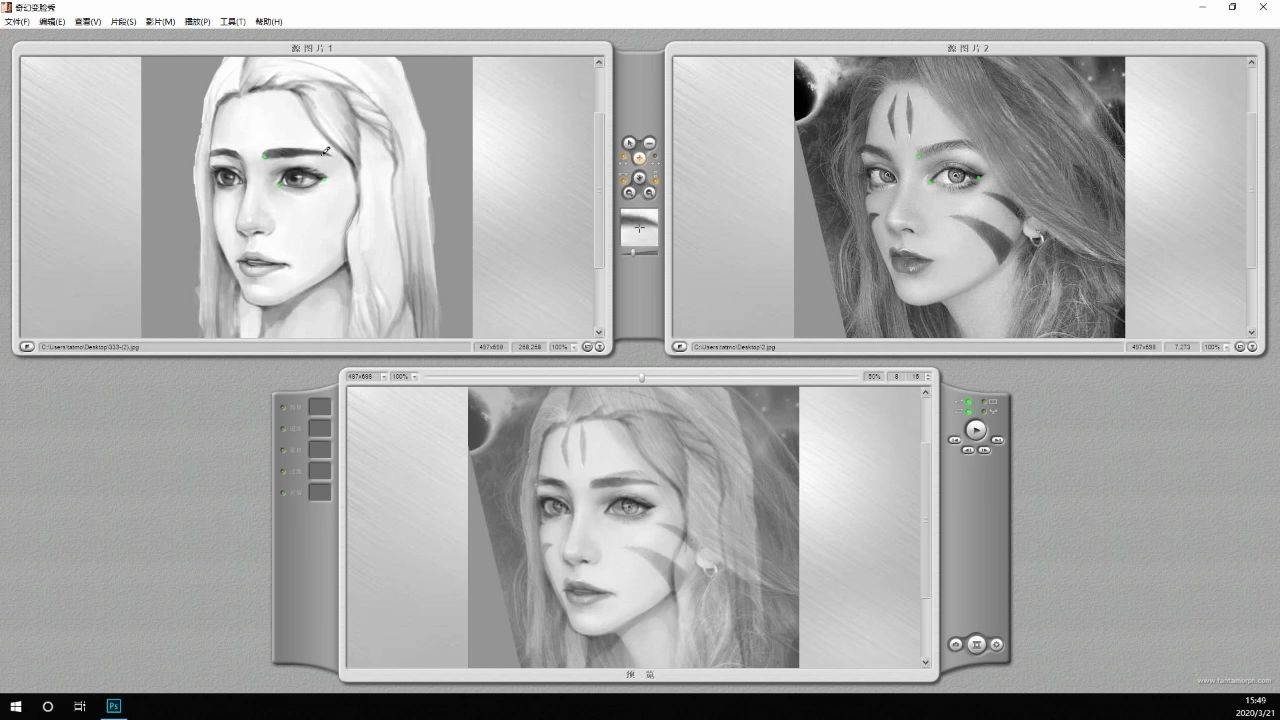
Task: Click source image 2 scroll down arrow
Action: click(1251, 332)
